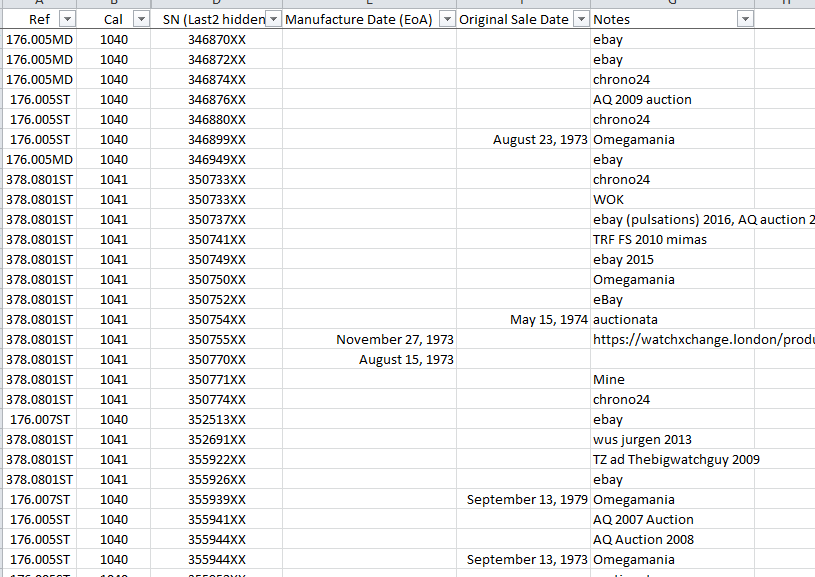The image size is (815, 577).
Task: Open the Manufacture Date (EoA) filter dropdown
Action: (x=446, y=20)
